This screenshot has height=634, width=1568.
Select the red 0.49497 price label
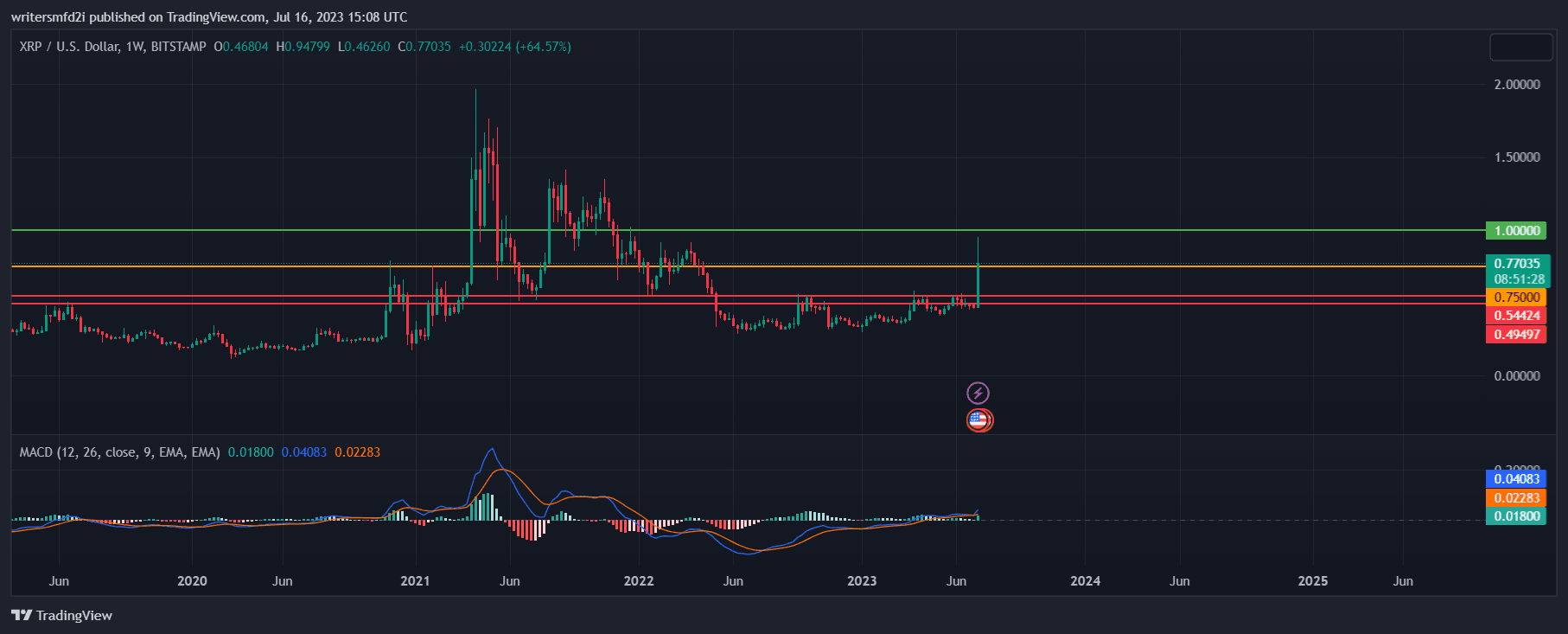pyautogui.click(x=1516, y=335)
